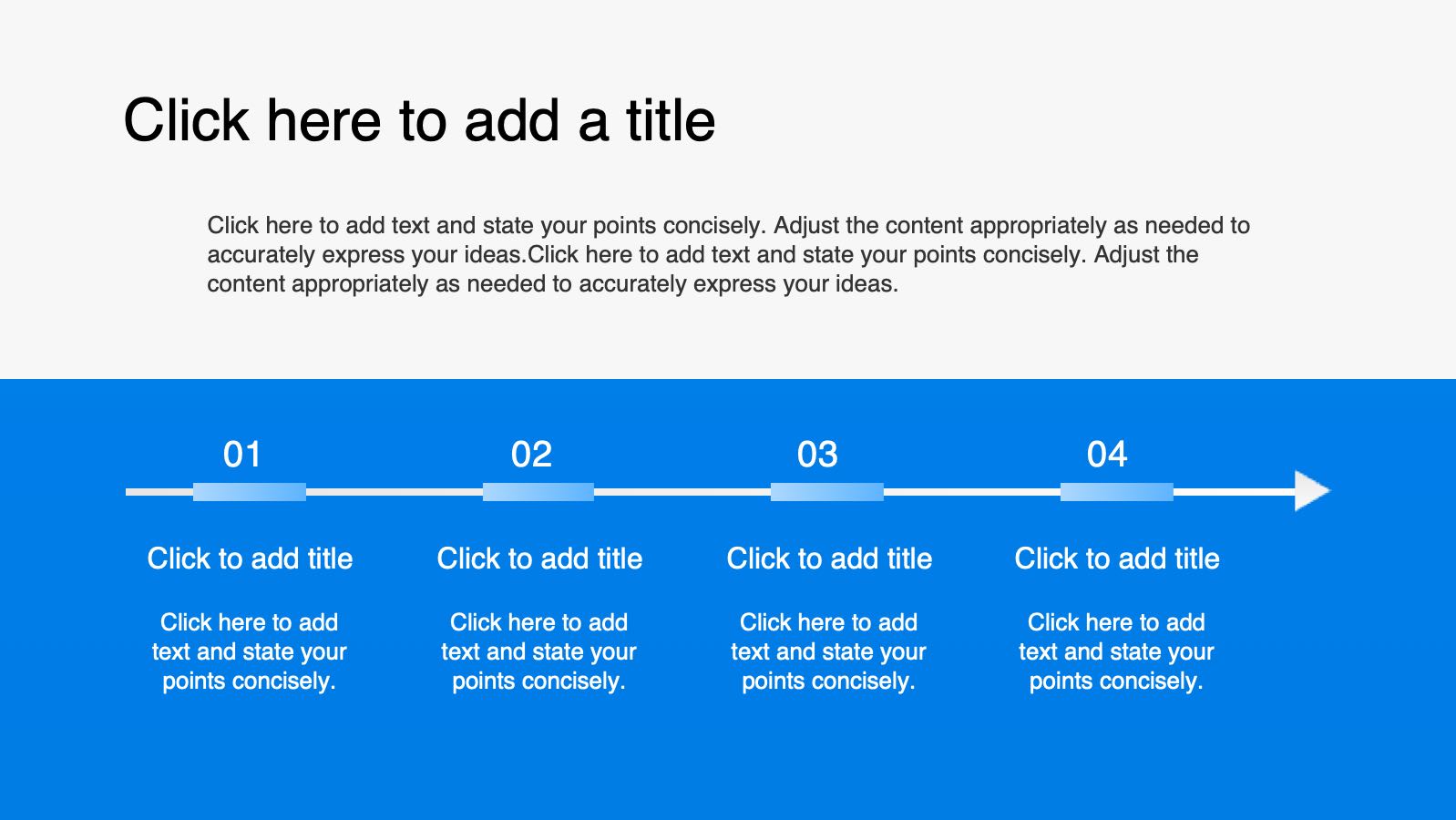Click "Click to add title" under step 04

tap(1117, 559)
